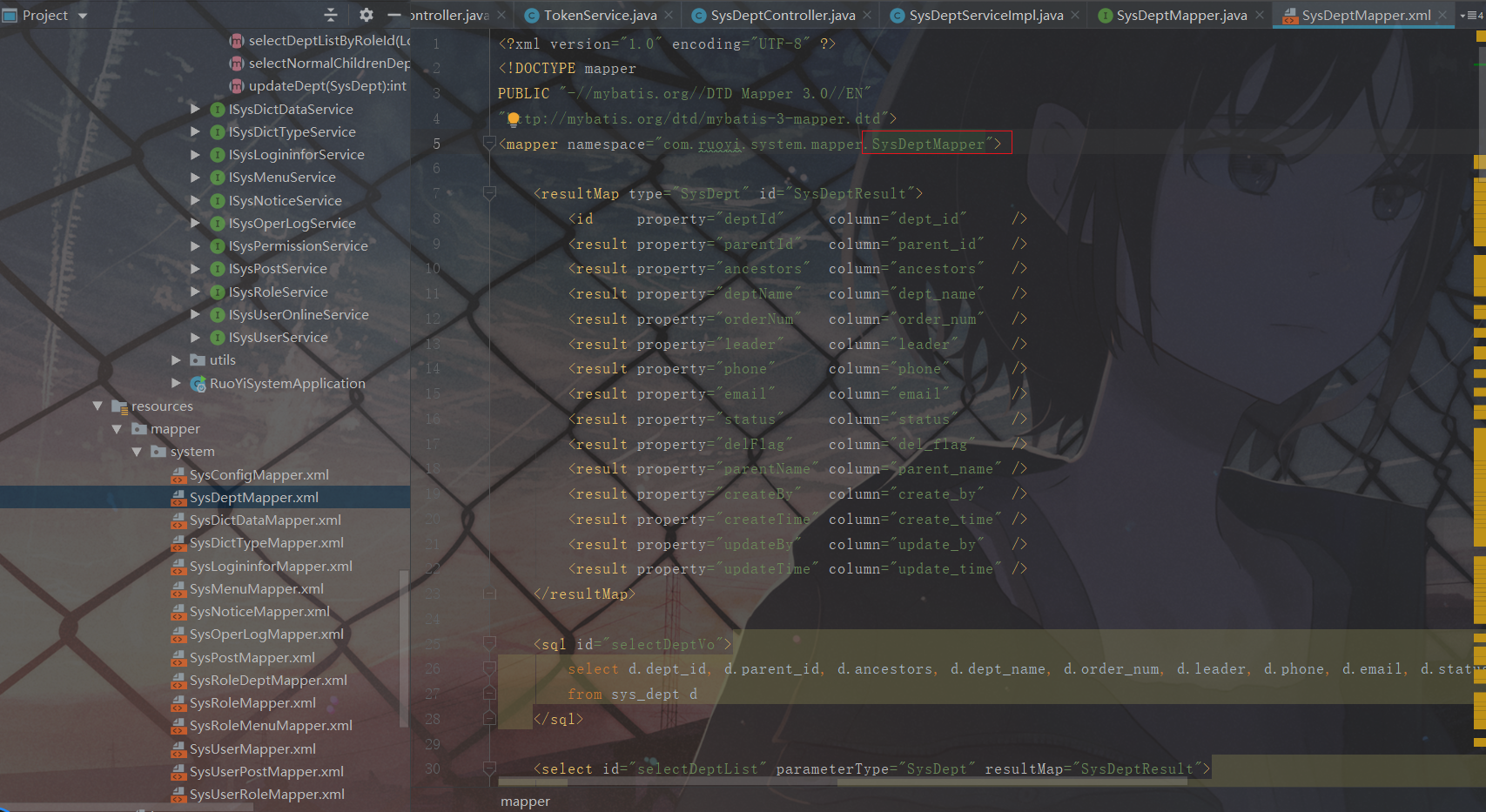The height and width of the screenshot is (812, 1486).
Task: Expand ISysMenuService node
Action: [195, 177]
